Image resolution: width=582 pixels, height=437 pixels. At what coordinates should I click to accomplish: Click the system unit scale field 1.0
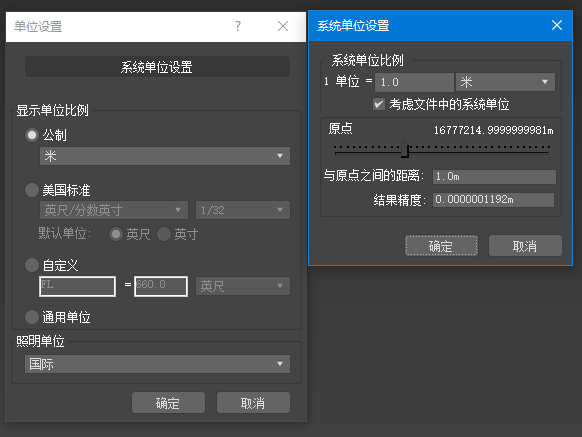(414, 82)
